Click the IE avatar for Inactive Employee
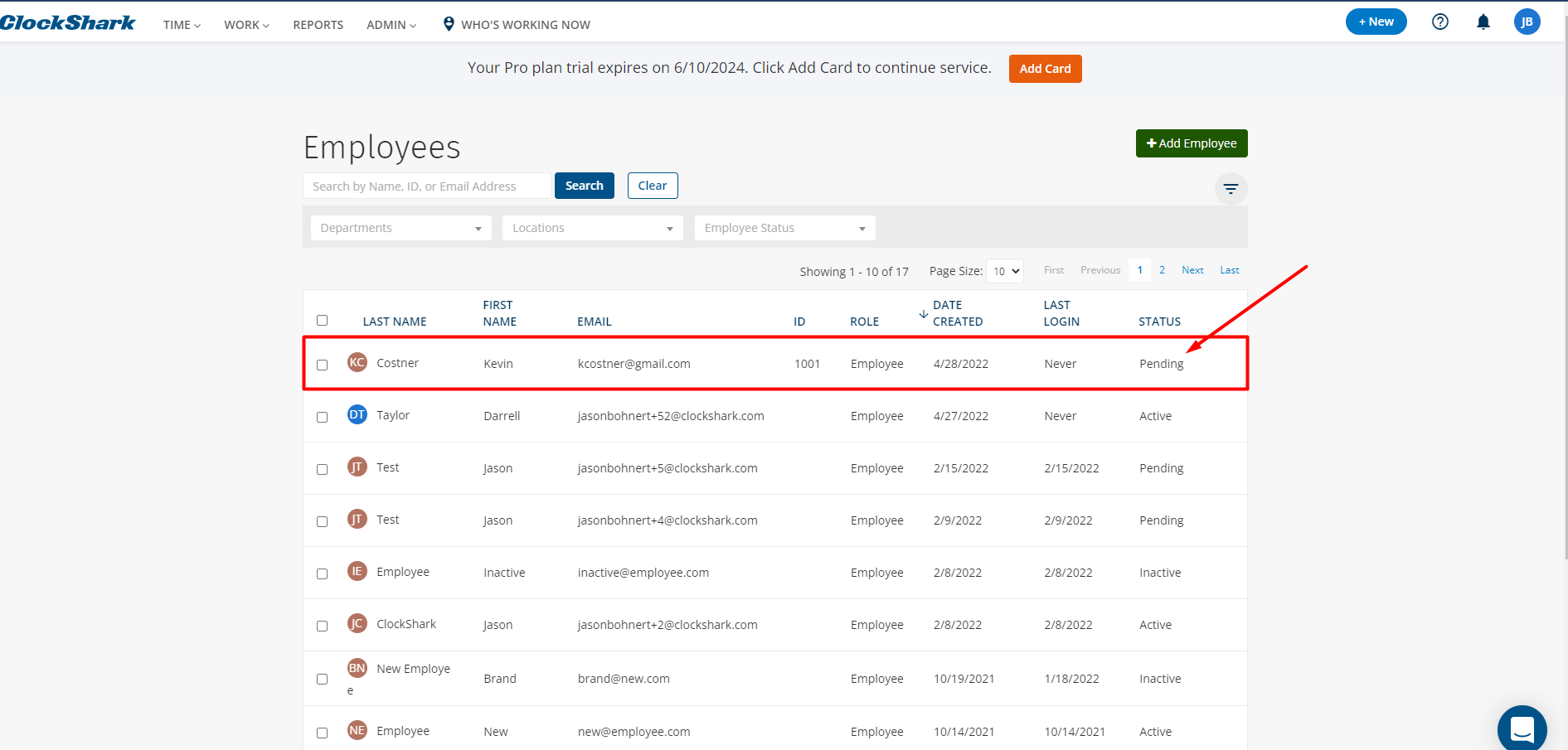 [x=357, y=571]
